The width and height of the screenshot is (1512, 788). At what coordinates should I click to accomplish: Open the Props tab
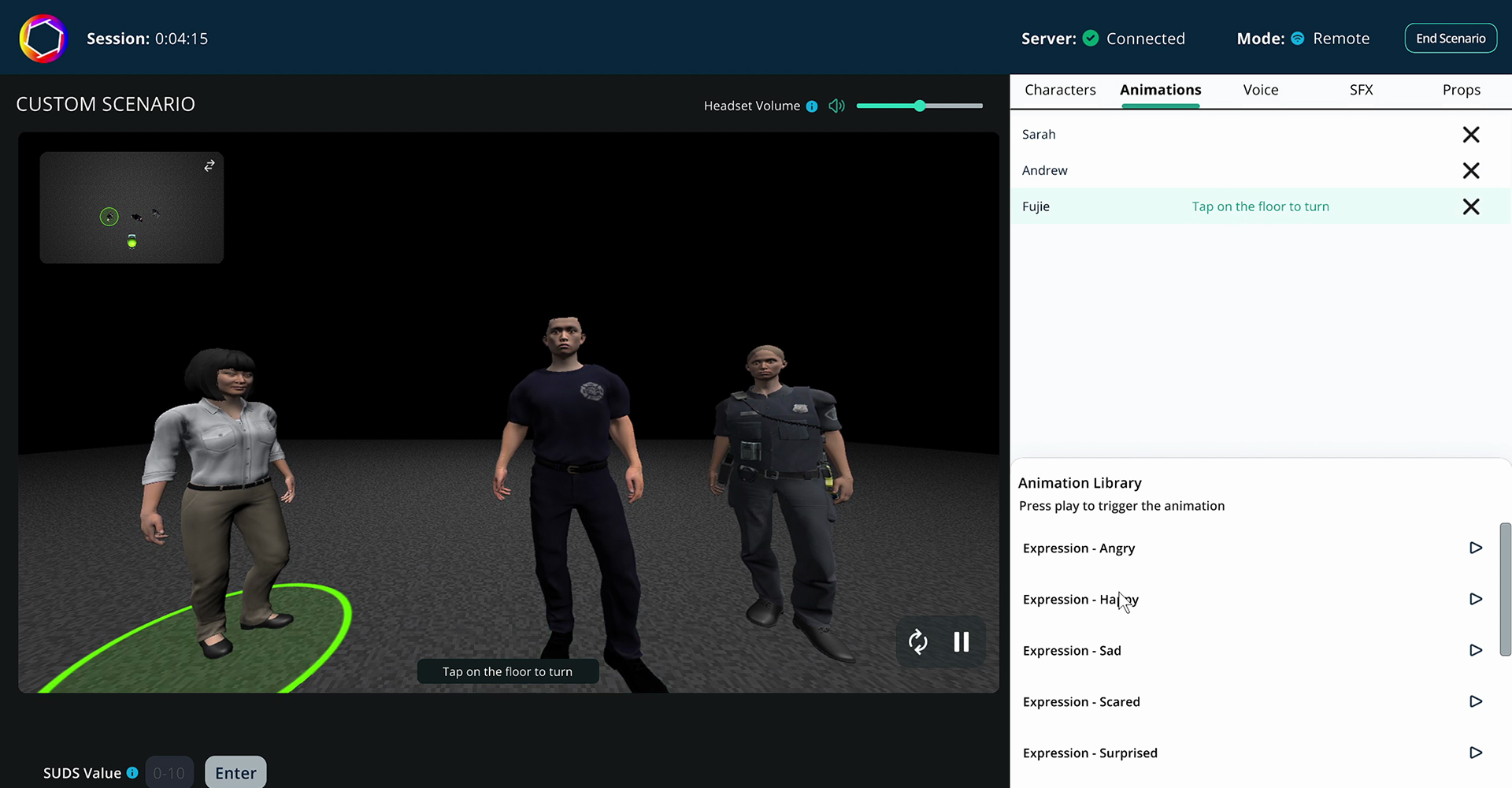(x=1461, y=90)
